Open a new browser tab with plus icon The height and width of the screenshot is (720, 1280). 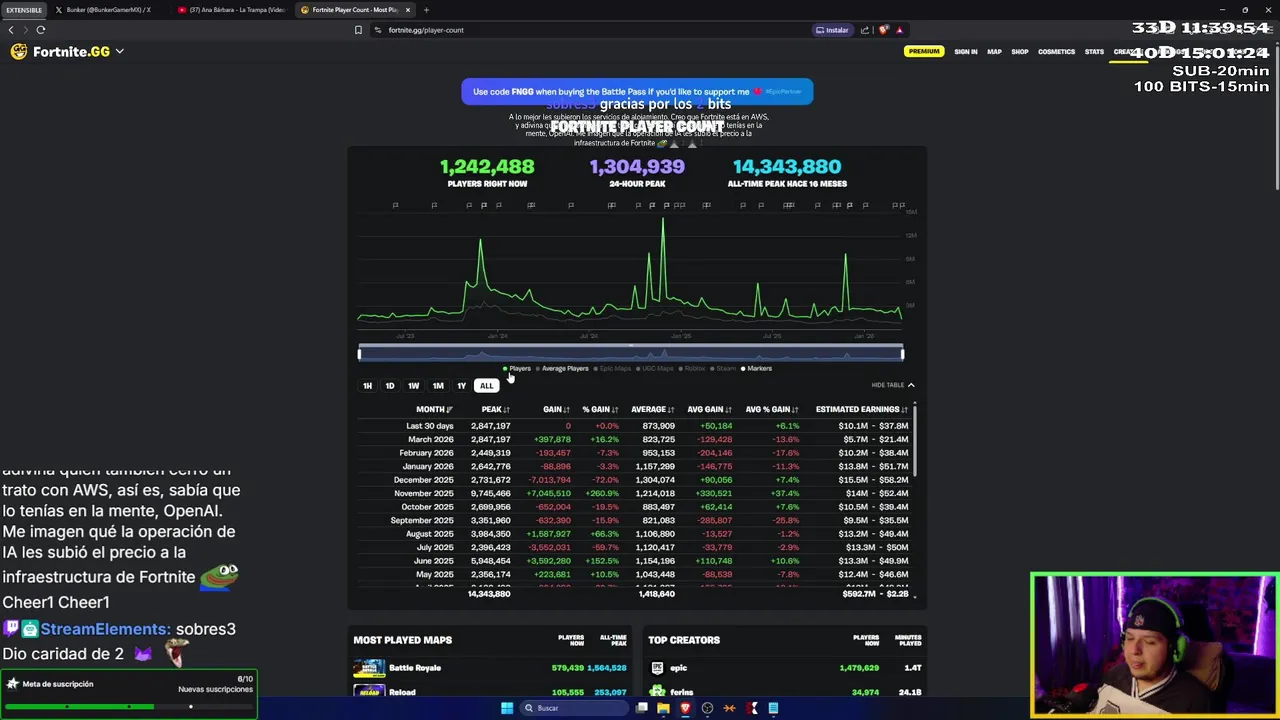[426, 10]
